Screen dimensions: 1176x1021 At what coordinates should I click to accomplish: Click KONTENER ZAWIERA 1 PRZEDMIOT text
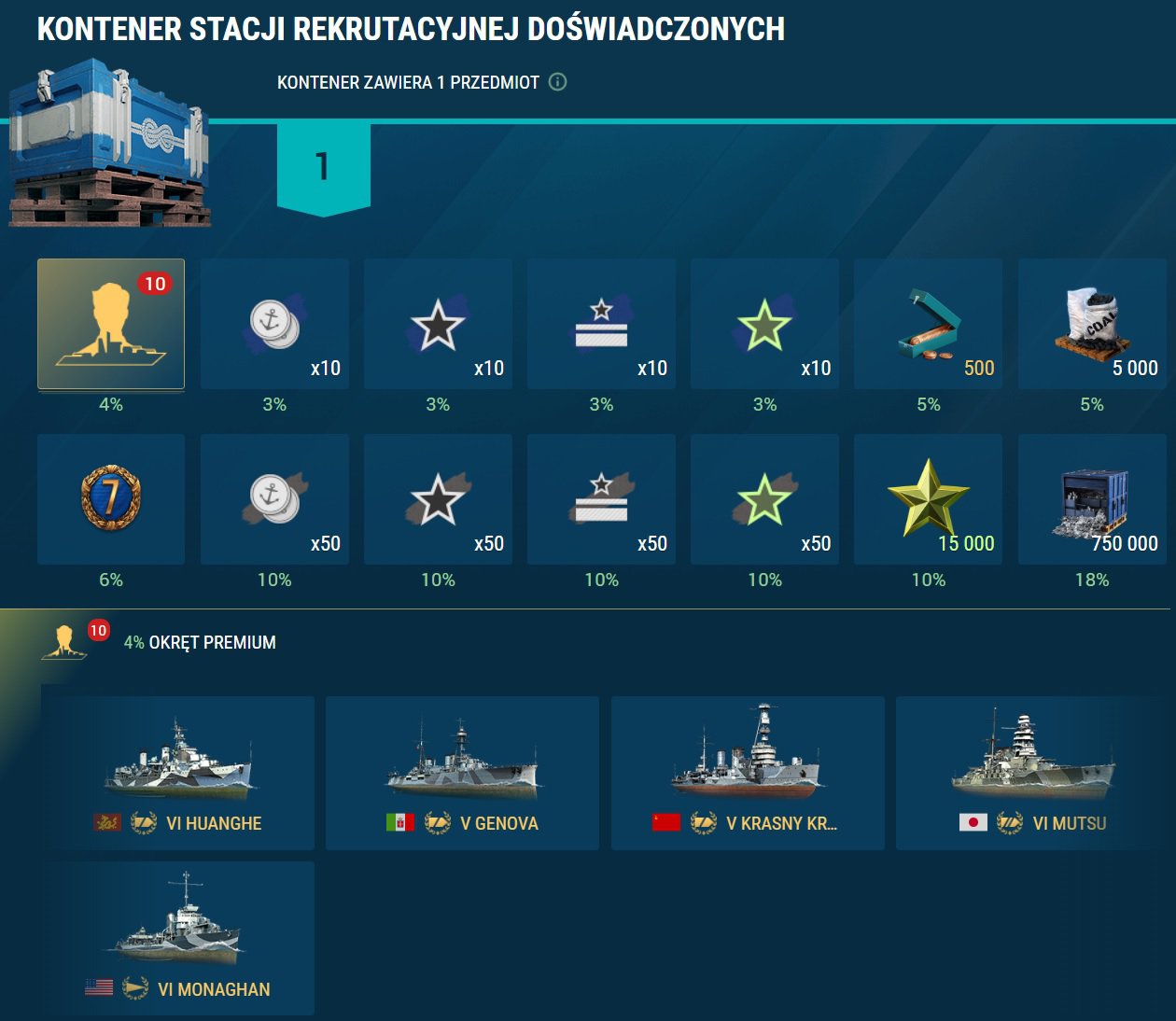point(408,82)
